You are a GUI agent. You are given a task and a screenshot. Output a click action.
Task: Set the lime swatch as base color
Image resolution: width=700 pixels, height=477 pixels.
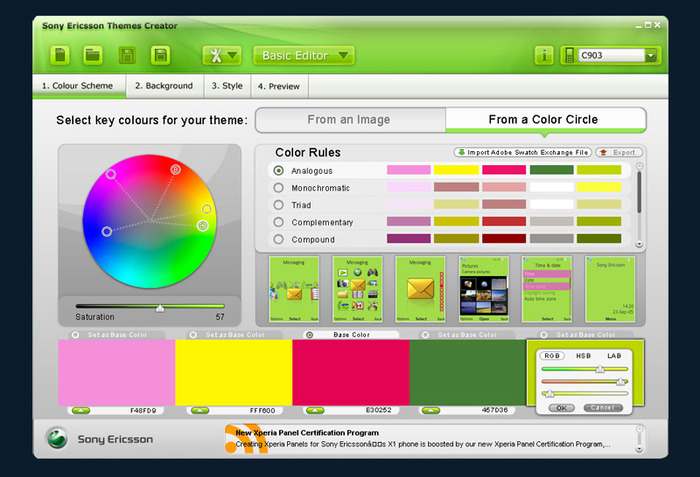tap(544, 335)
